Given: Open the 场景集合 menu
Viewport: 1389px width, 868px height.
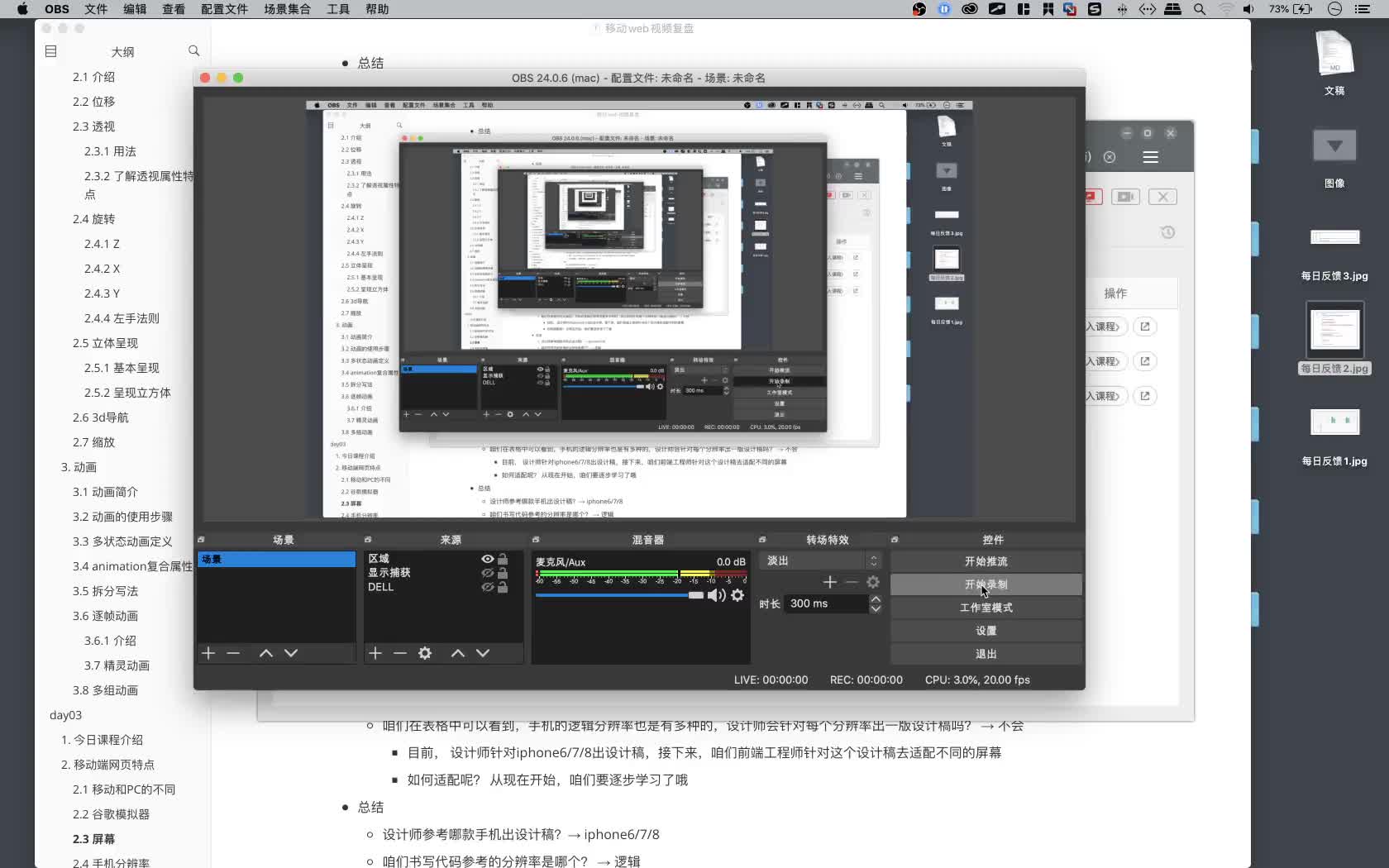Looking at the screenshot, I should [x=287, y=9].
